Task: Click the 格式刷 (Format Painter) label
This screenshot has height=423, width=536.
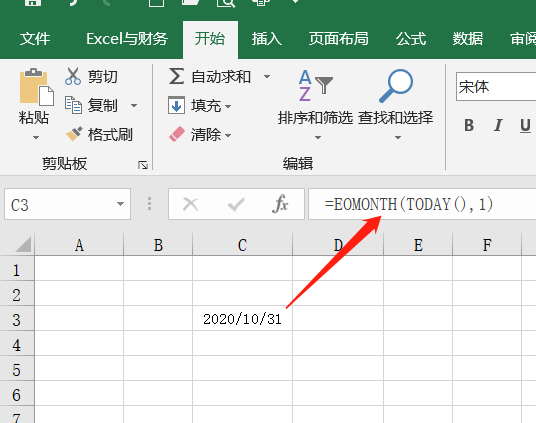Action: pyautogui.click(x=110, y=134)
